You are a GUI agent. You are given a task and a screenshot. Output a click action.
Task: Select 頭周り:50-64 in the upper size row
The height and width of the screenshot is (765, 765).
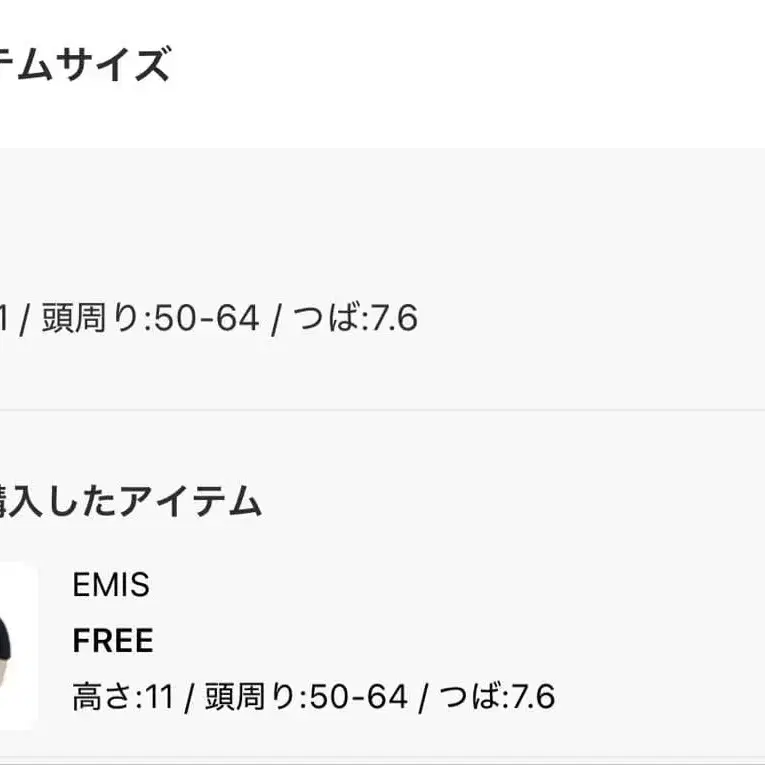pyautogui.click(x=150, y=319)
